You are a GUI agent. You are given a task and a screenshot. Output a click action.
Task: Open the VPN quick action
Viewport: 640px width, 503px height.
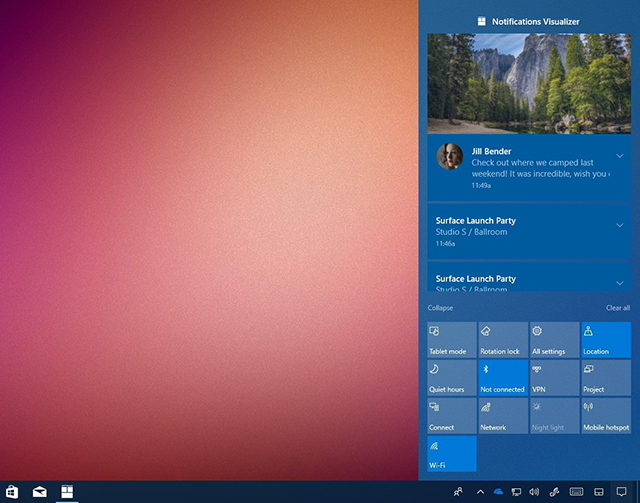click(x=555, y=378)
